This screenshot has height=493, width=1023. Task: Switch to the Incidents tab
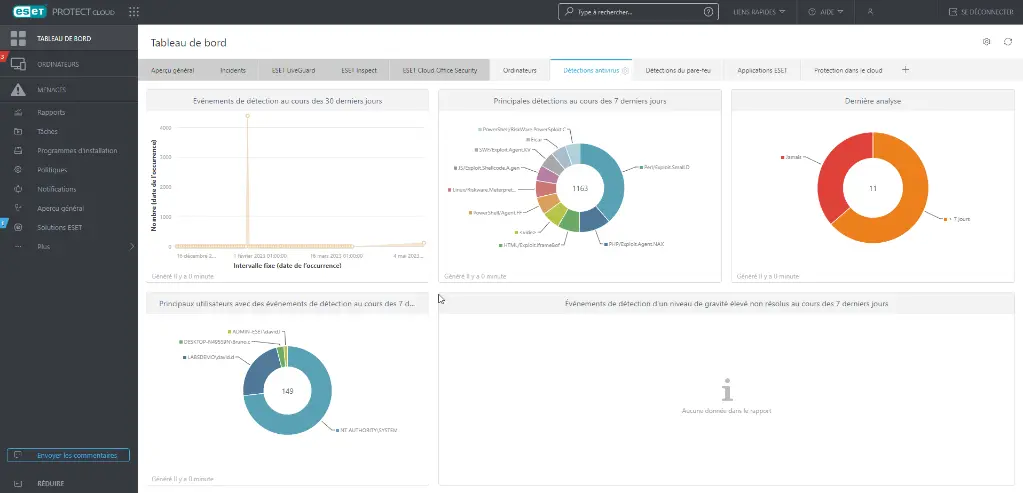tap(233, 70)
